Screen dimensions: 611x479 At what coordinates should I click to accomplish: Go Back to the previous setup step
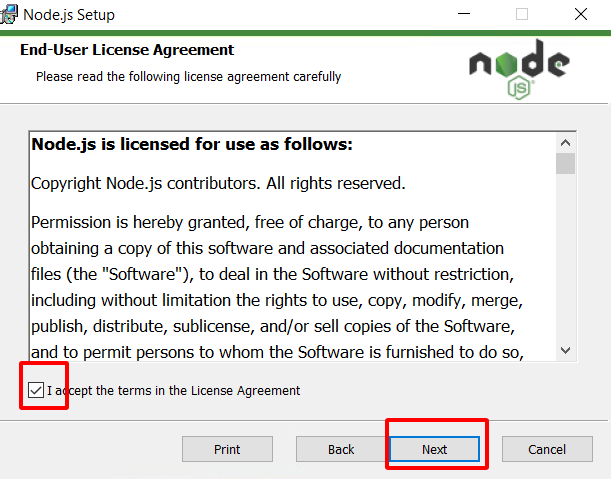coord(341,449)
